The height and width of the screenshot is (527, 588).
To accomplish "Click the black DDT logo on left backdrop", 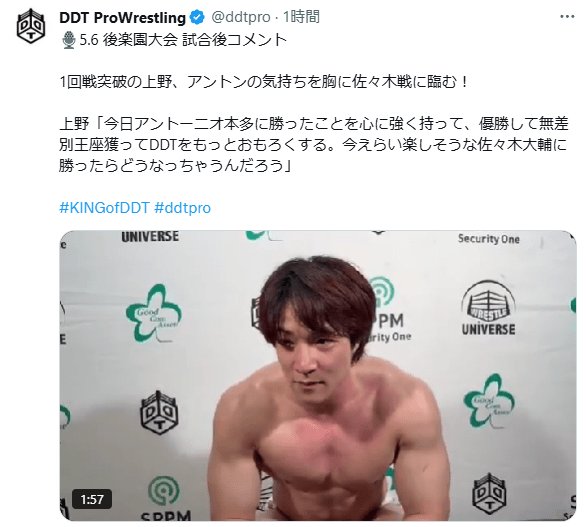I will tap(159, 412).
